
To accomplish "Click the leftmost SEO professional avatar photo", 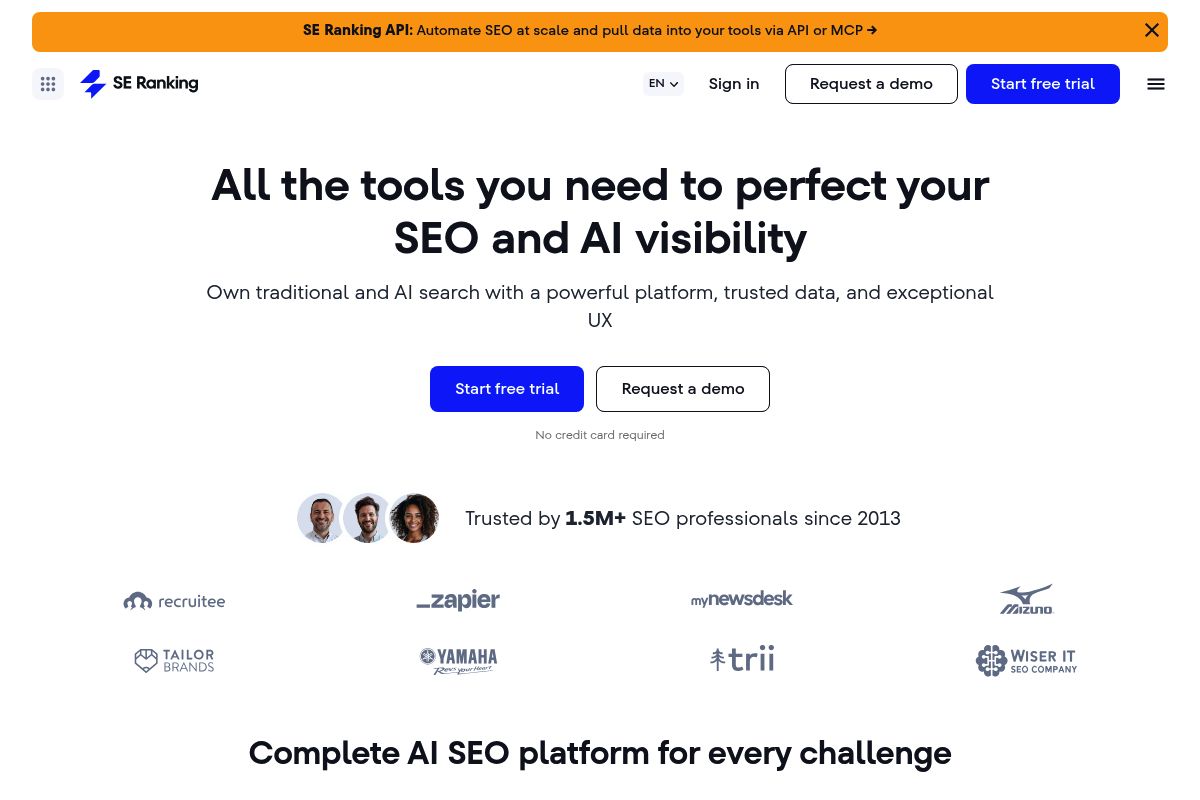I will tap(321, 518).
